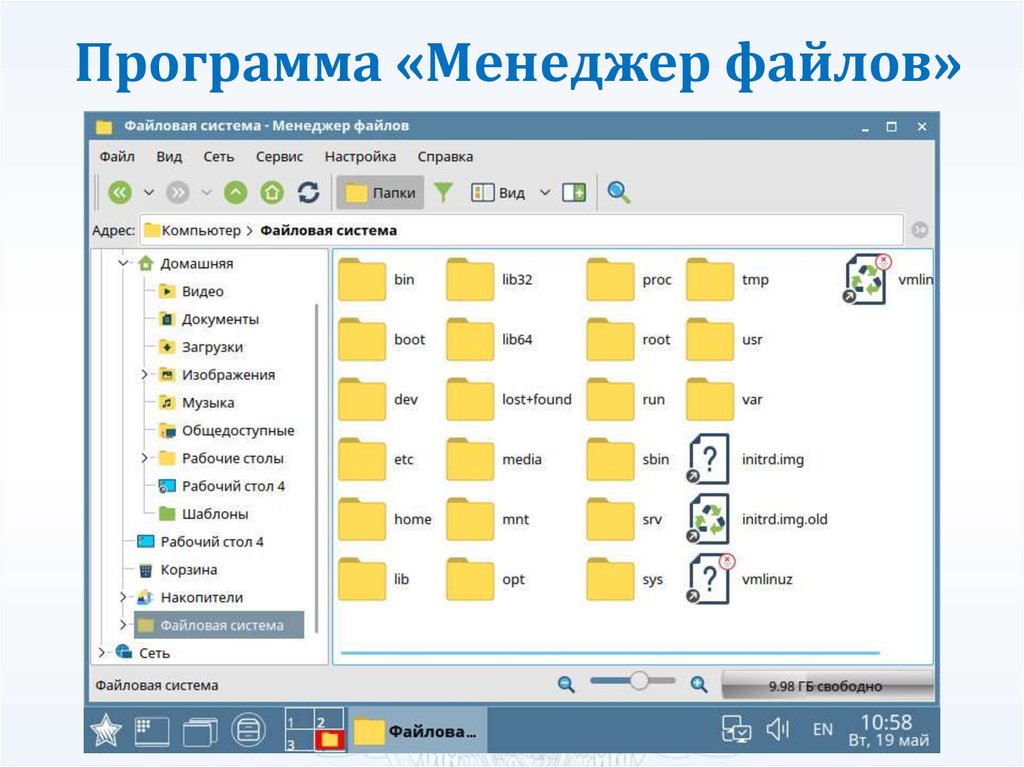Expand the Рабочие столы tree node
Viewport: 1024px width, 767px height.
pyautogui.click(x=144, y=458)
